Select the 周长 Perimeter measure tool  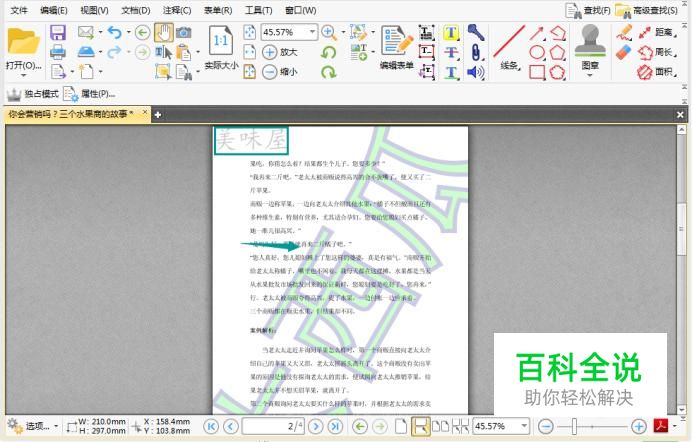click(657, 52)
